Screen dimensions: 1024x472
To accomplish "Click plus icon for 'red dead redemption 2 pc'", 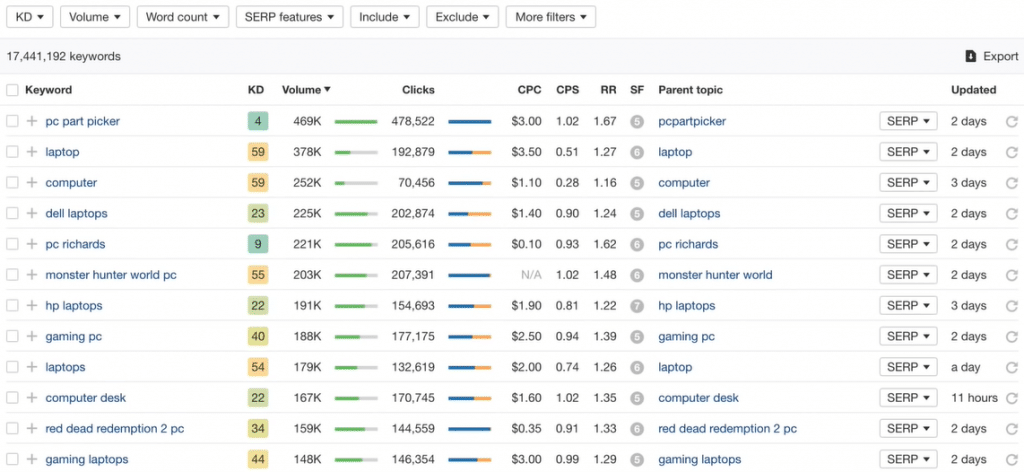I will pyautogui.click(x=32, y=428).
